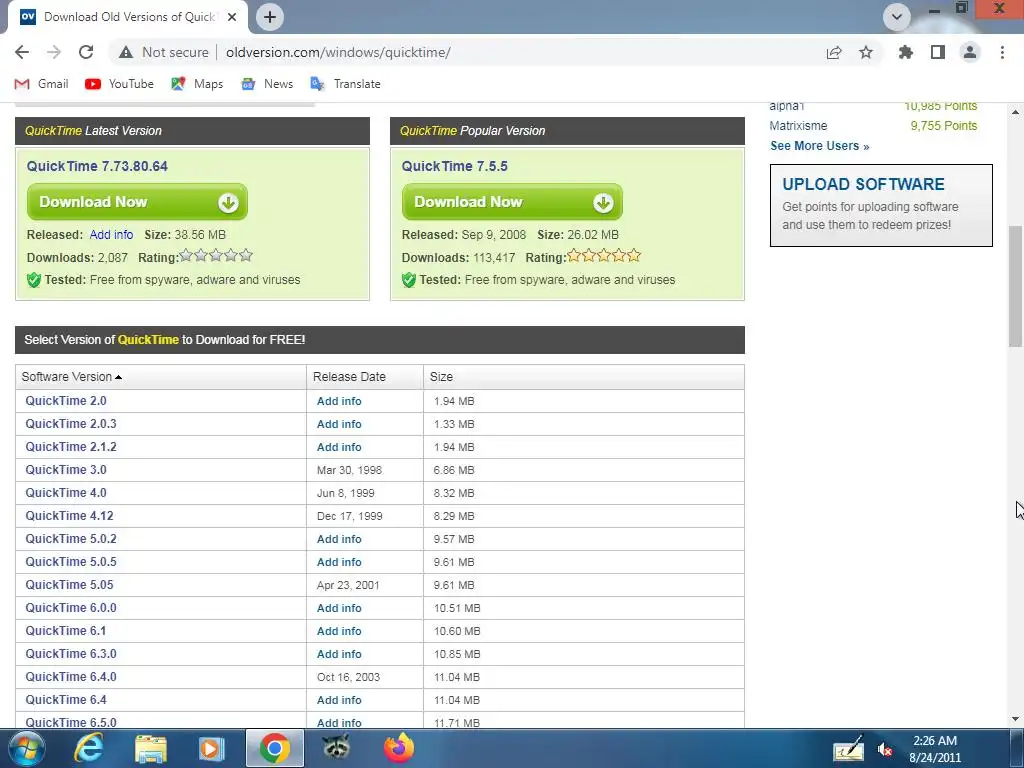
Task: Open the QuickTime 2.1.2 version link
Action: tap(71, 447)
